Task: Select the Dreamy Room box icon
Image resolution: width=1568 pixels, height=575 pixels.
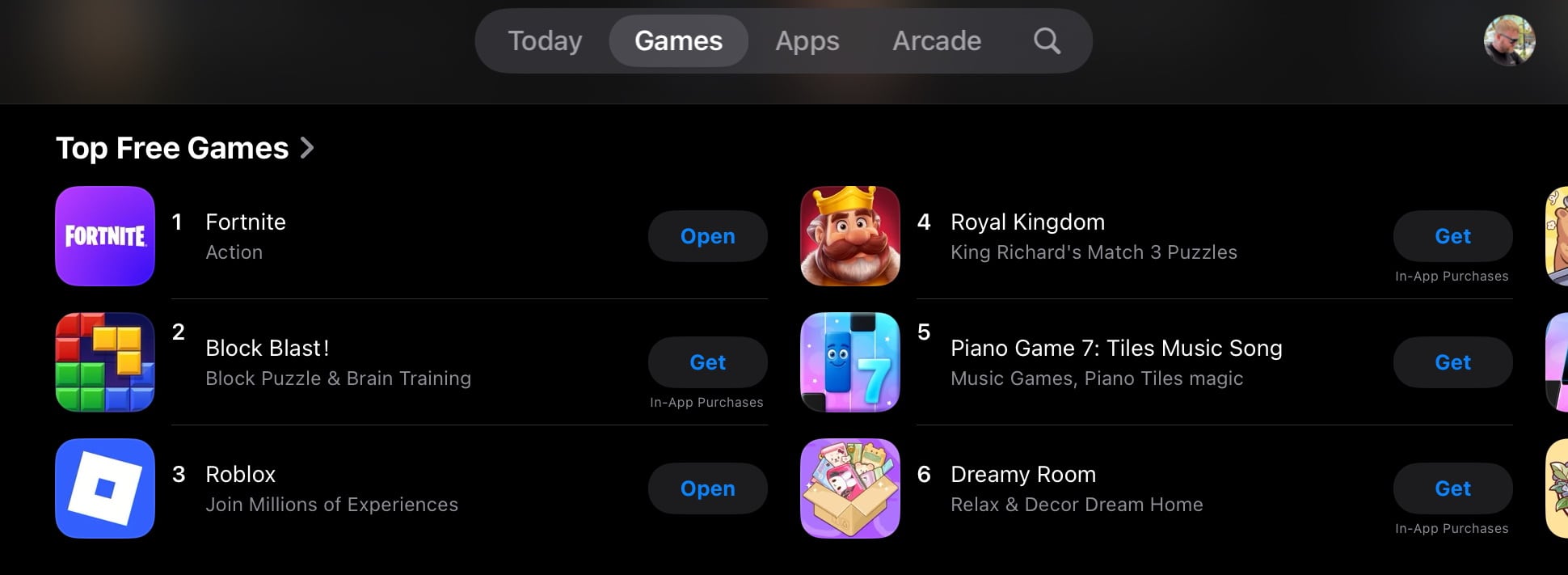Action: pyautogui.click(x=850, y=488)
